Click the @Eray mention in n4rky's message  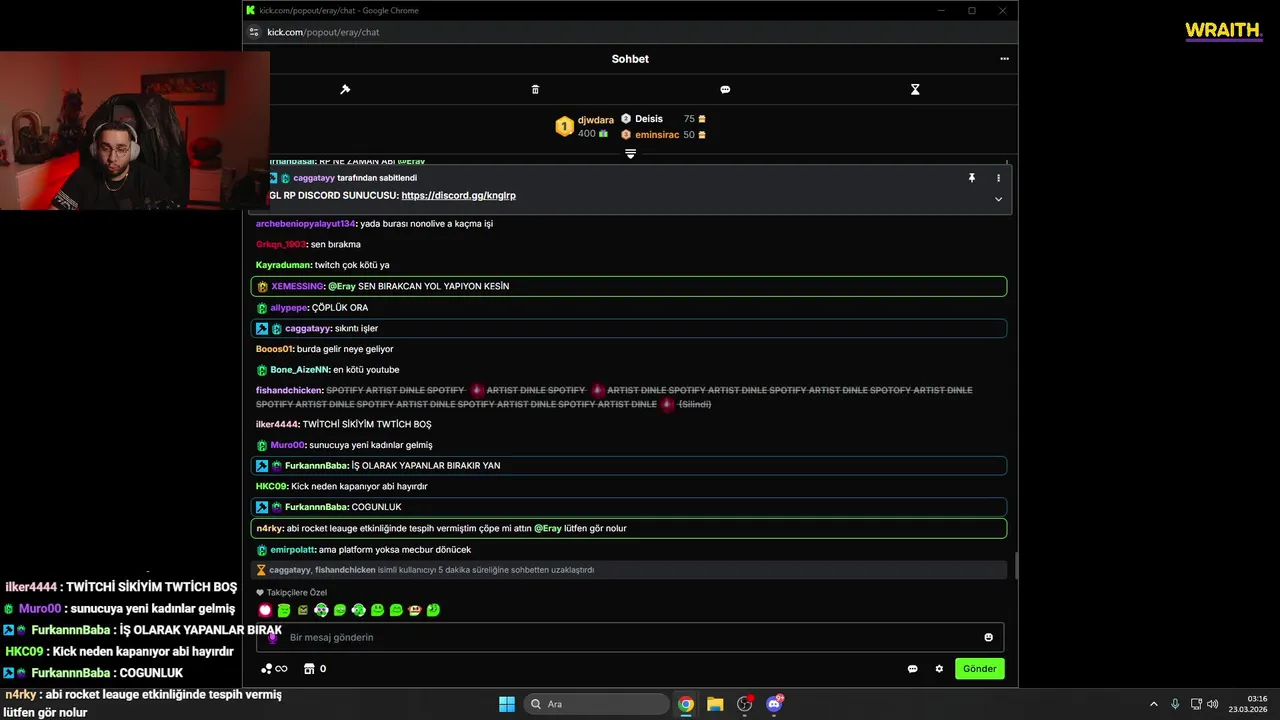point(547,528)
